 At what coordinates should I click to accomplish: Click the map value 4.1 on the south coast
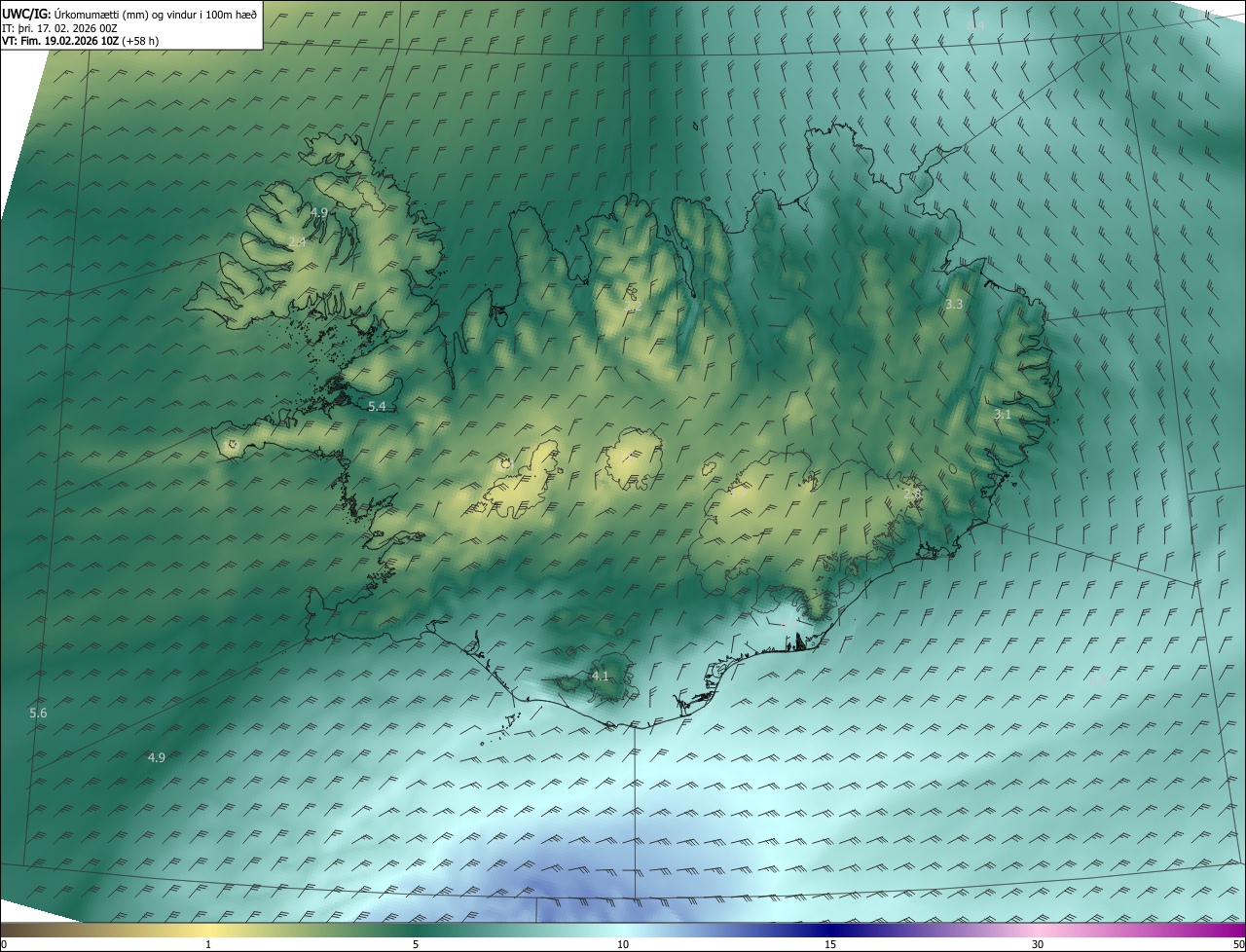click(600, 676)
